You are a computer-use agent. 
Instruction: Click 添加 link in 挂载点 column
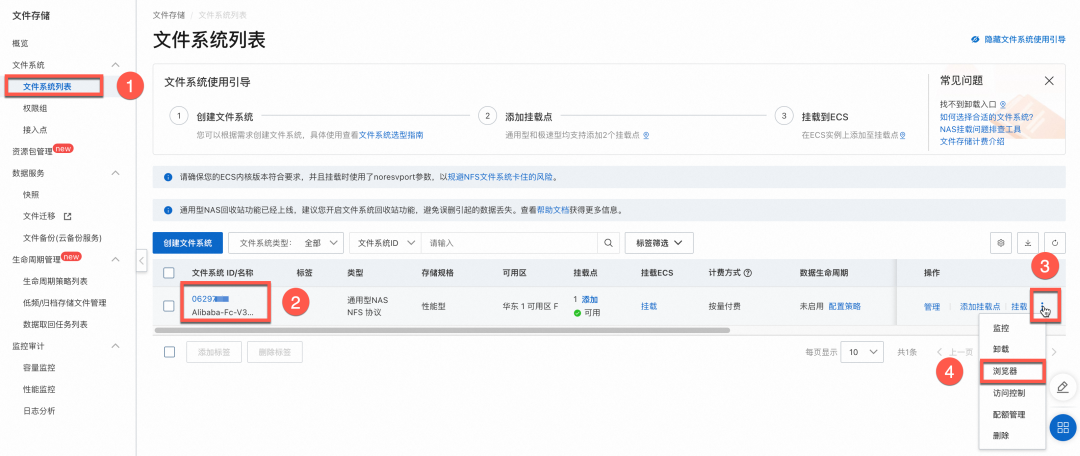pyautogui.click(x=590, y=300)
